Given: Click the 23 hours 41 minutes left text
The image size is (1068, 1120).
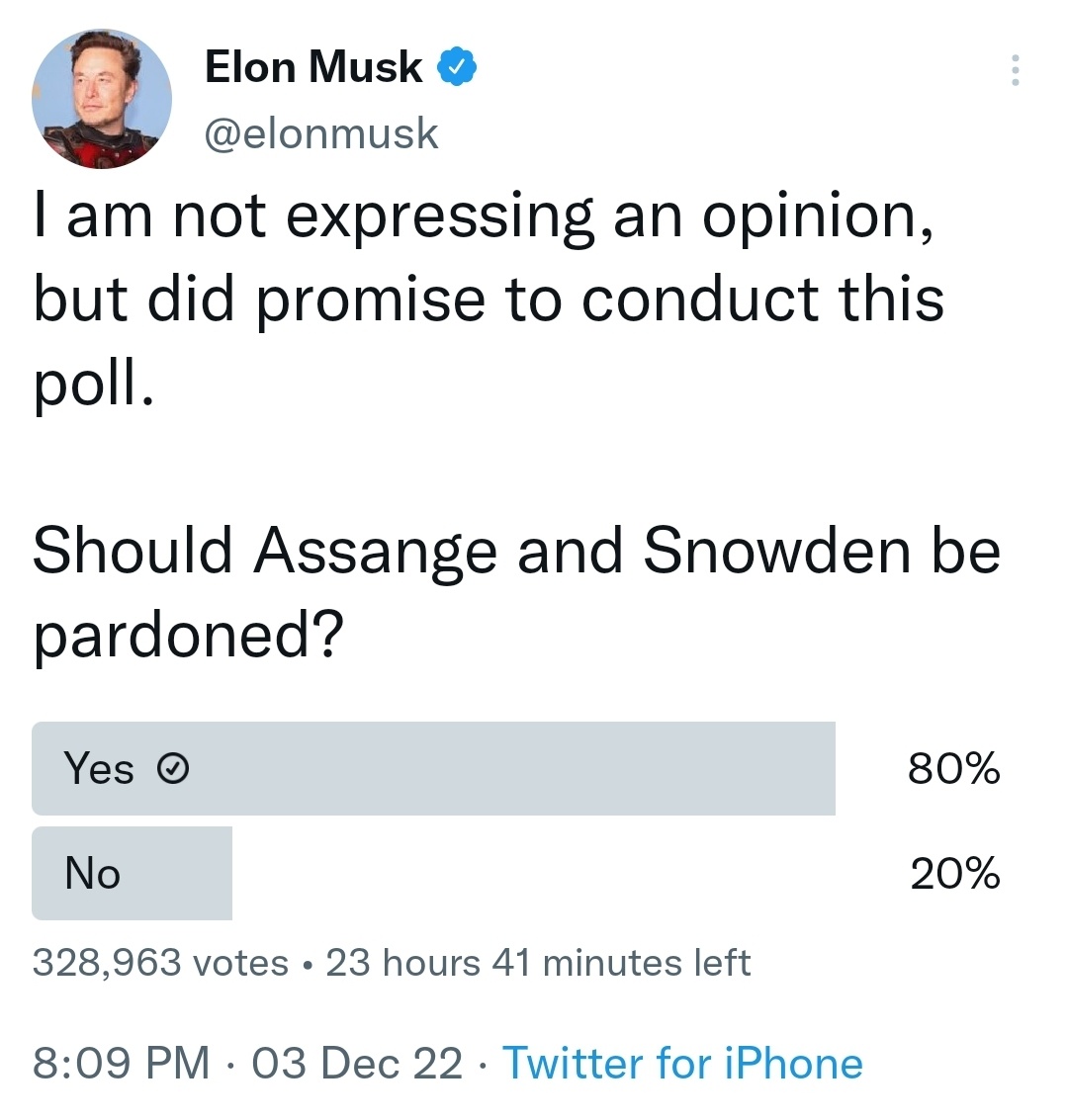Looking at the screenshot, I should [x=538, y=962].
